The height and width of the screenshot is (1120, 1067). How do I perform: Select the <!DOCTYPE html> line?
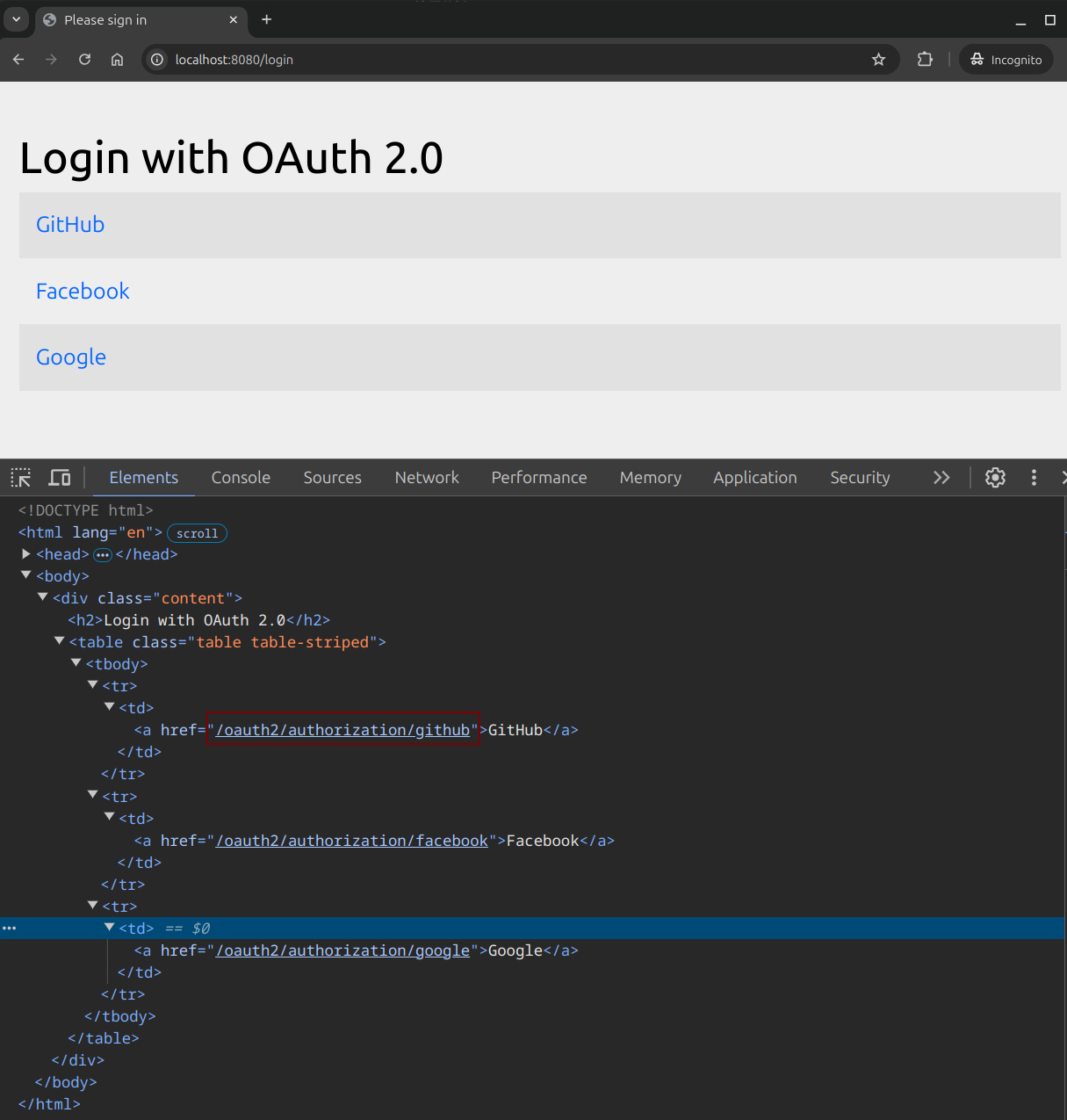(x=86, y=510)
